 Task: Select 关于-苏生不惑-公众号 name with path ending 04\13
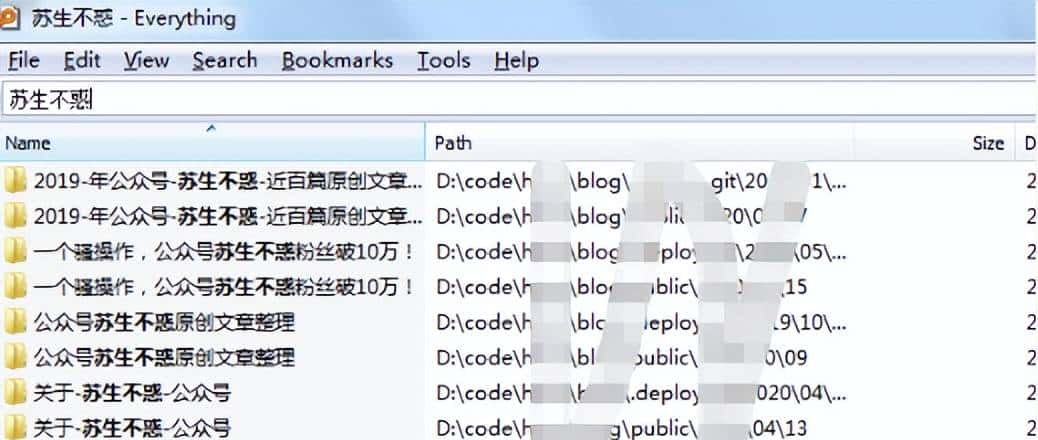[x=132, y=427]
